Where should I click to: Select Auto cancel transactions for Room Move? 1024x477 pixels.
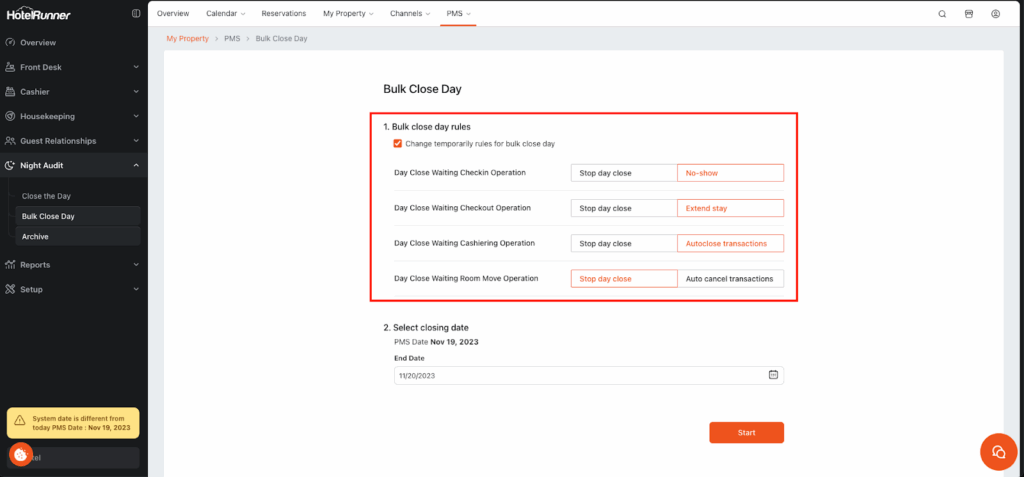point(730,279)
